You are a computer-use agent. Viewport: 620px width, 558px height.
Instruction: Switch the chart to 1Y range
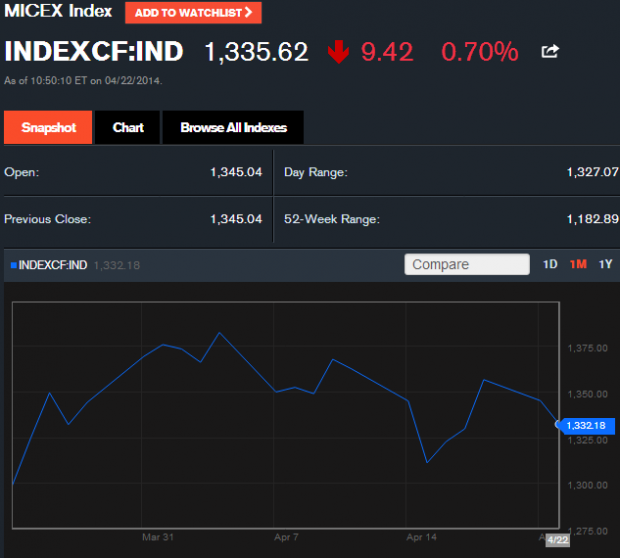pos(605,265)
